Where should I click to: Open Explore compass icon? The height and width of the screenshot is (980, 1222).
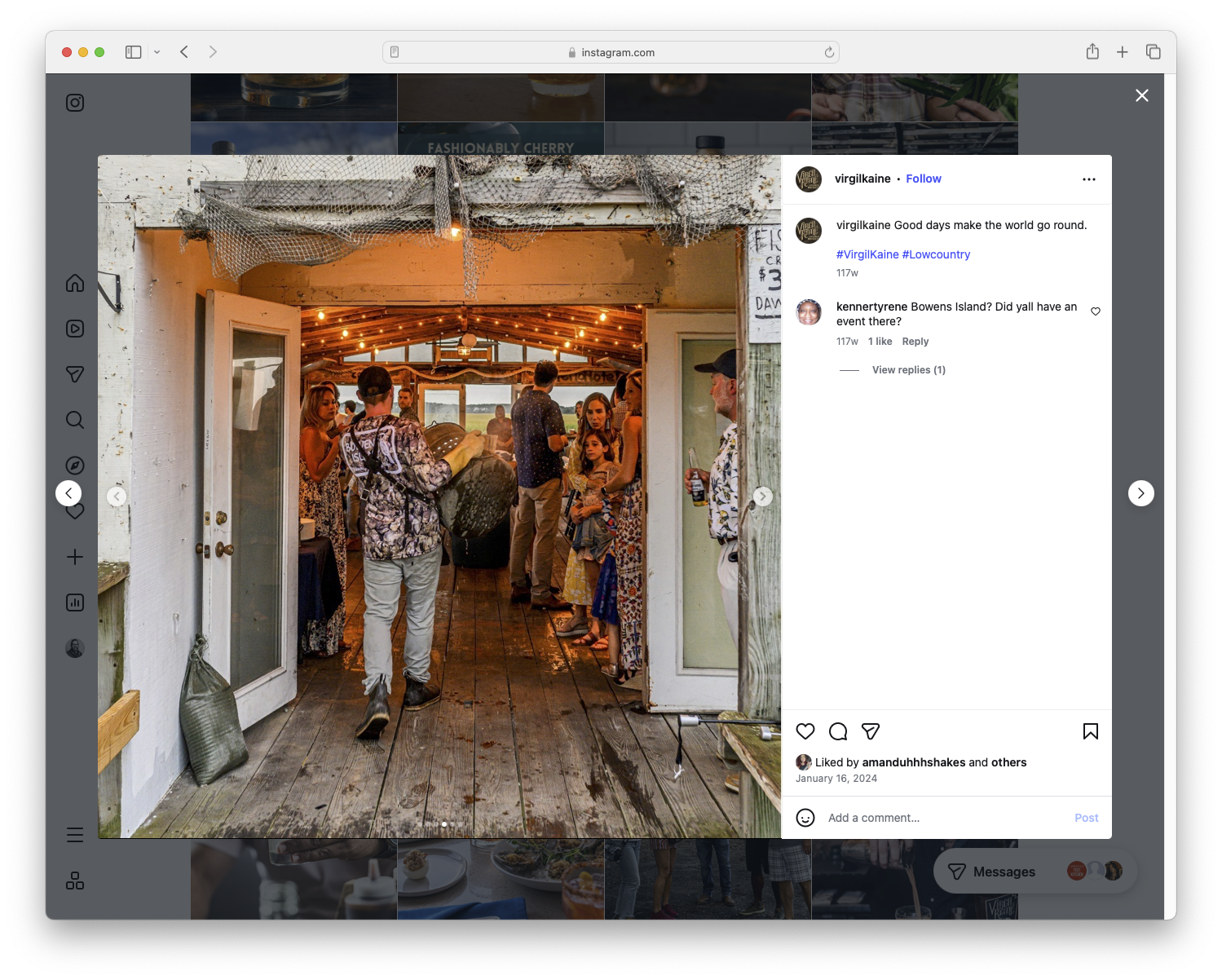pyautogui.click(x=75, y=466)
